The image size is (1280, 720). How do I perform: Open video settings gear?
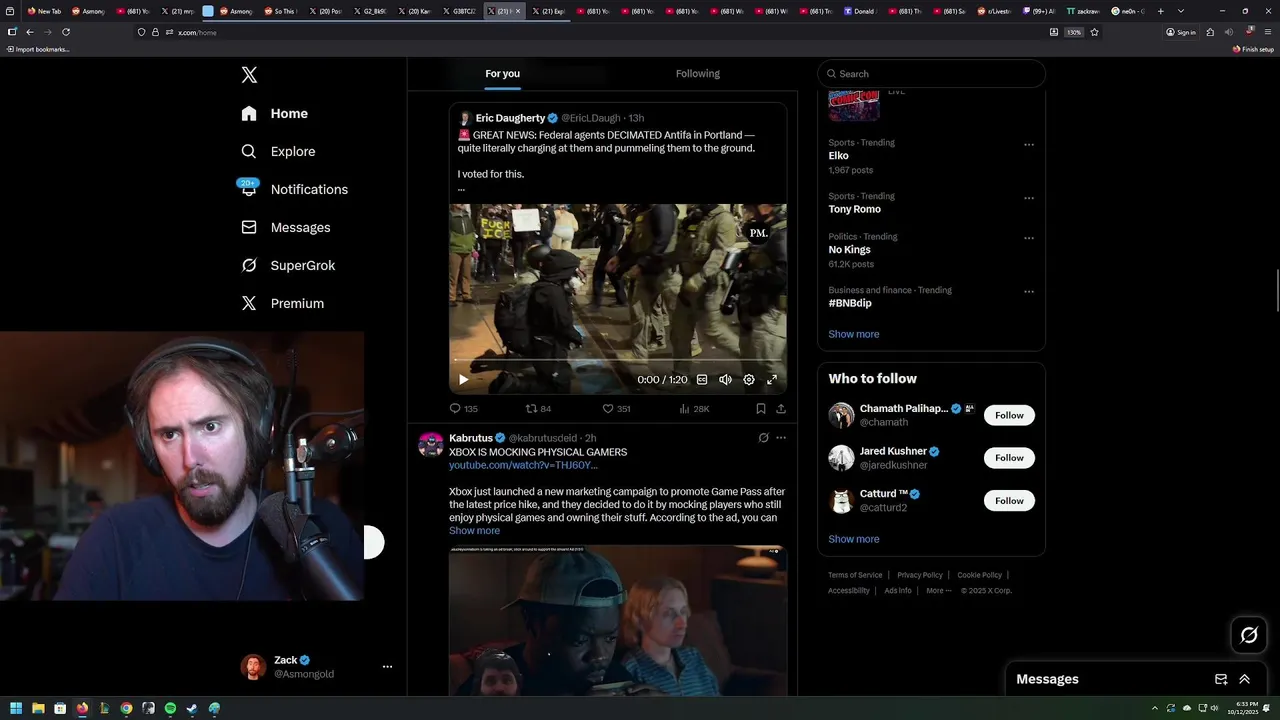click(x=749, y=380)
